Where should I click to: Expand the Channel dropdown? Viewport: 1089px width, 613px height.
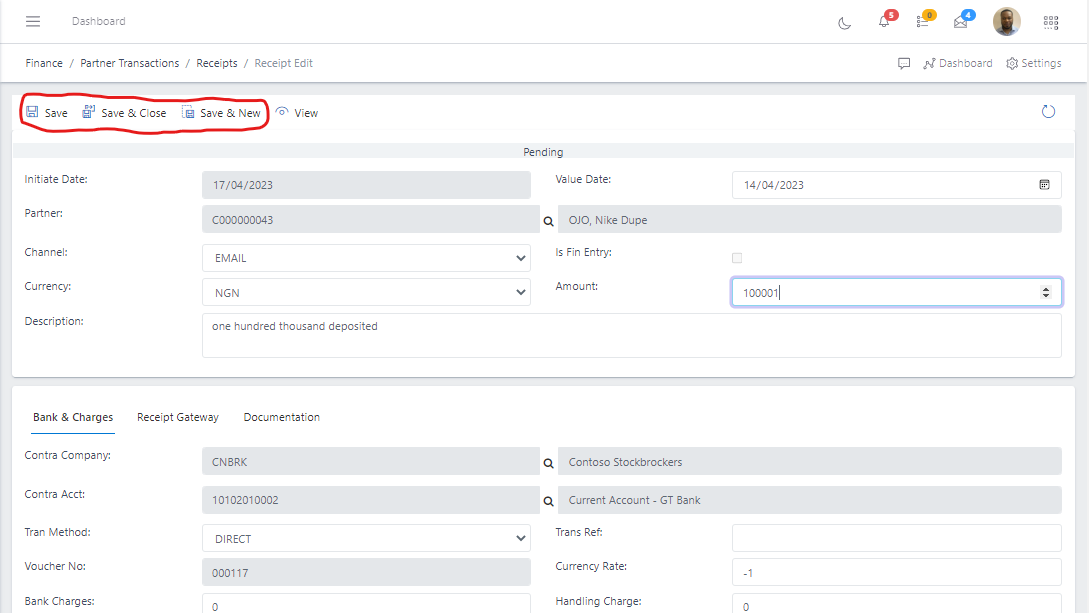(x=366, y=258)
